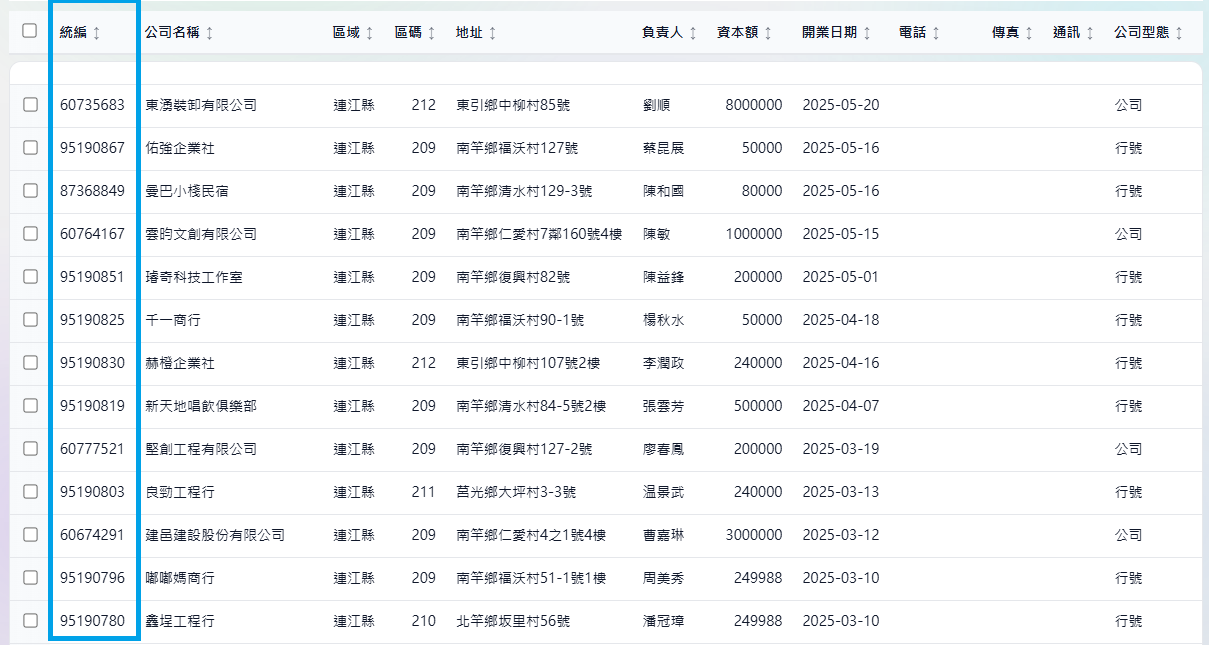Viewport: 1209px width, 645px height.
Task: Click the 通訊 column header label
Action: coord(1066,33)
